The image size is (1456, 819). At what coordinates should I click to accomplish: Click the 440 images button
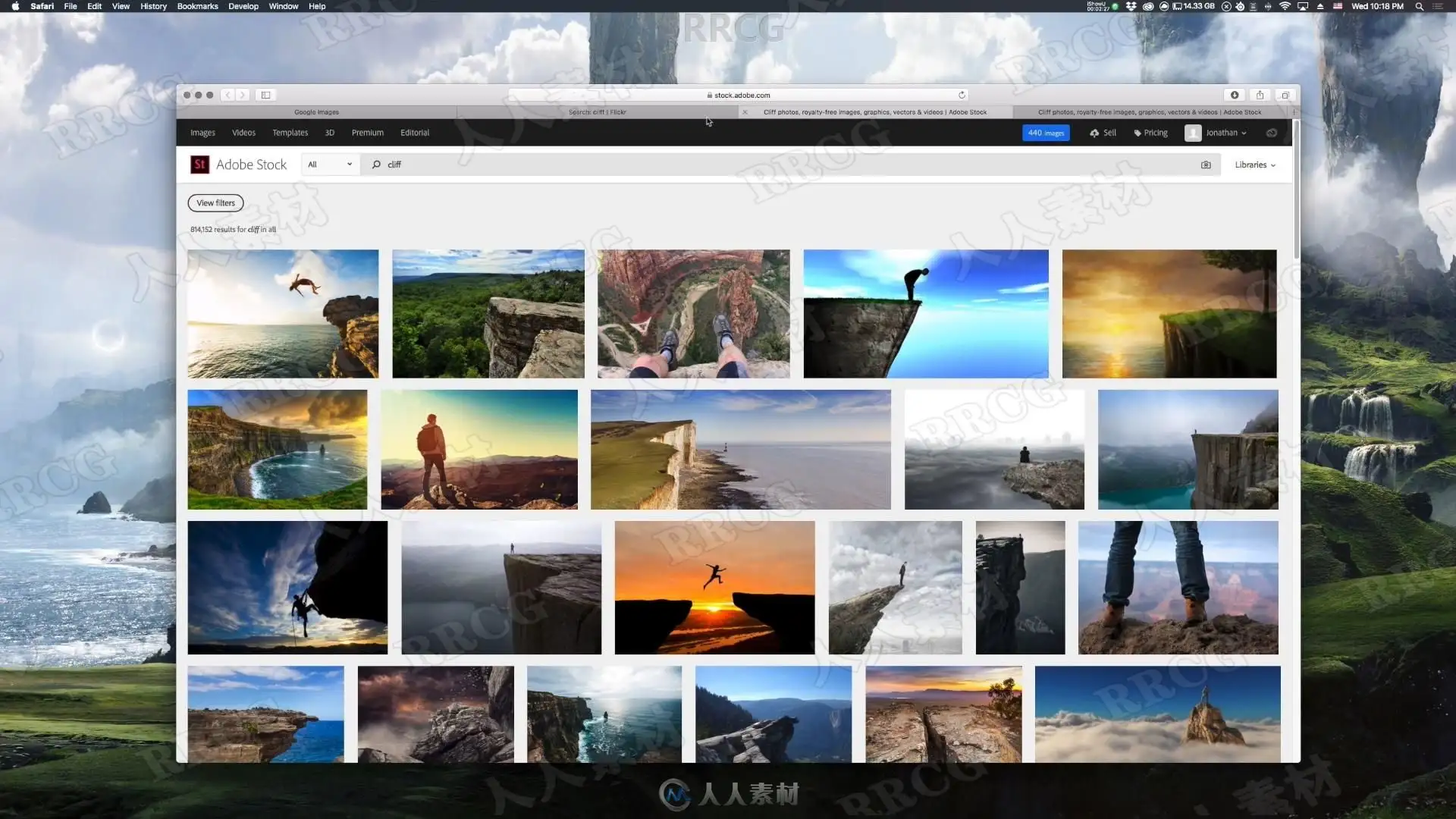[1045, 133]
